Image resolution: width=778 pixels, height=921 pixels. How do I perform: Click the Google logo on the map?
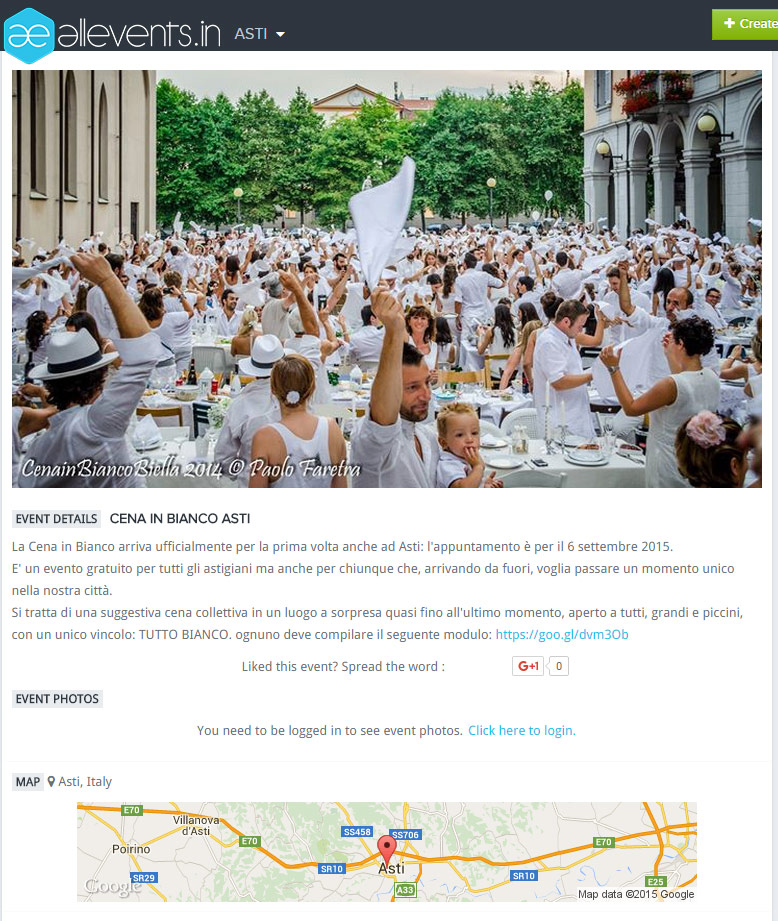[113, 886]
